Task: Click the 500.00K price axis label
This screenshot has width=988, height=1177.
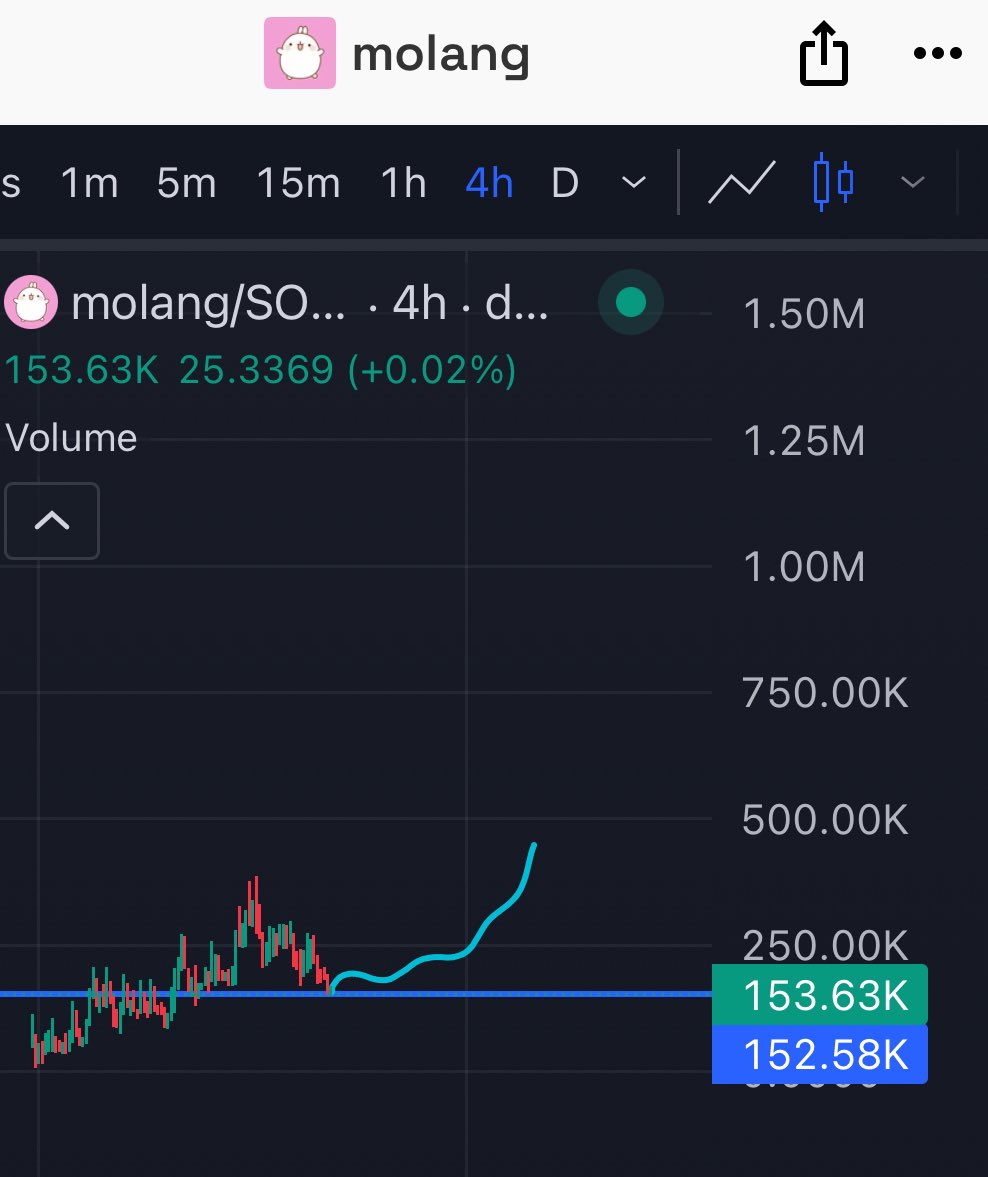Action: [825, 820]
